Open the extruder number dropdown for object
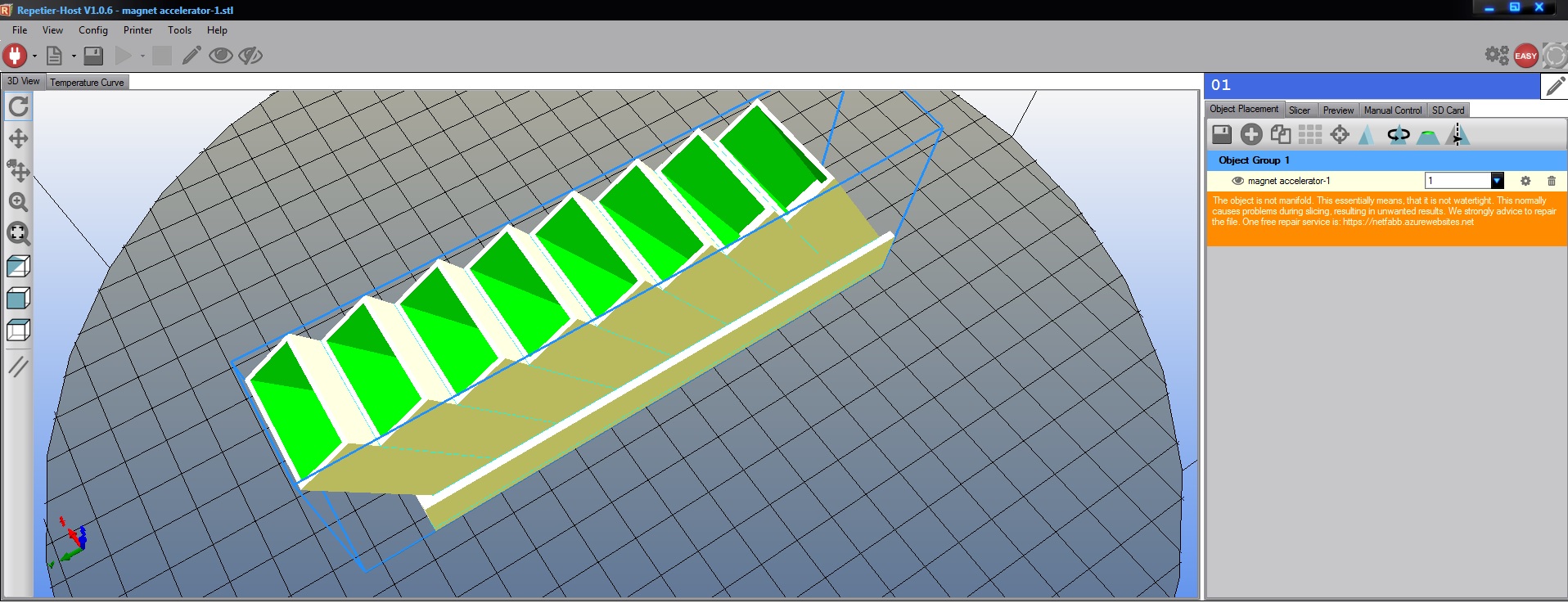Screen dimensions: 1568x603 pos(1496,181)
